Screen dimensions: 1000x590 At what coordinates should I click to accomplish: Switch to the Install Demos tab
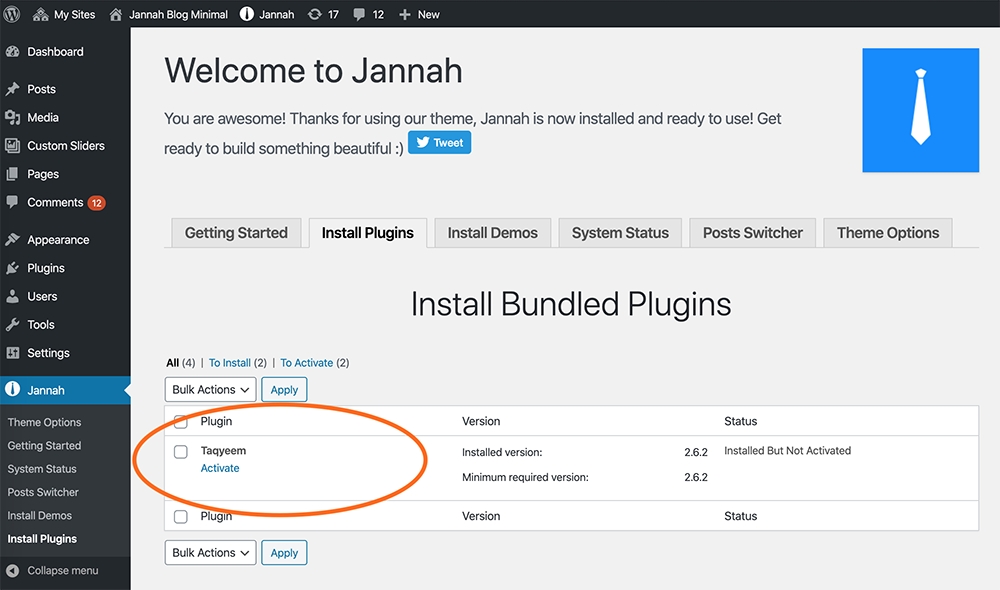pos(492,233)
